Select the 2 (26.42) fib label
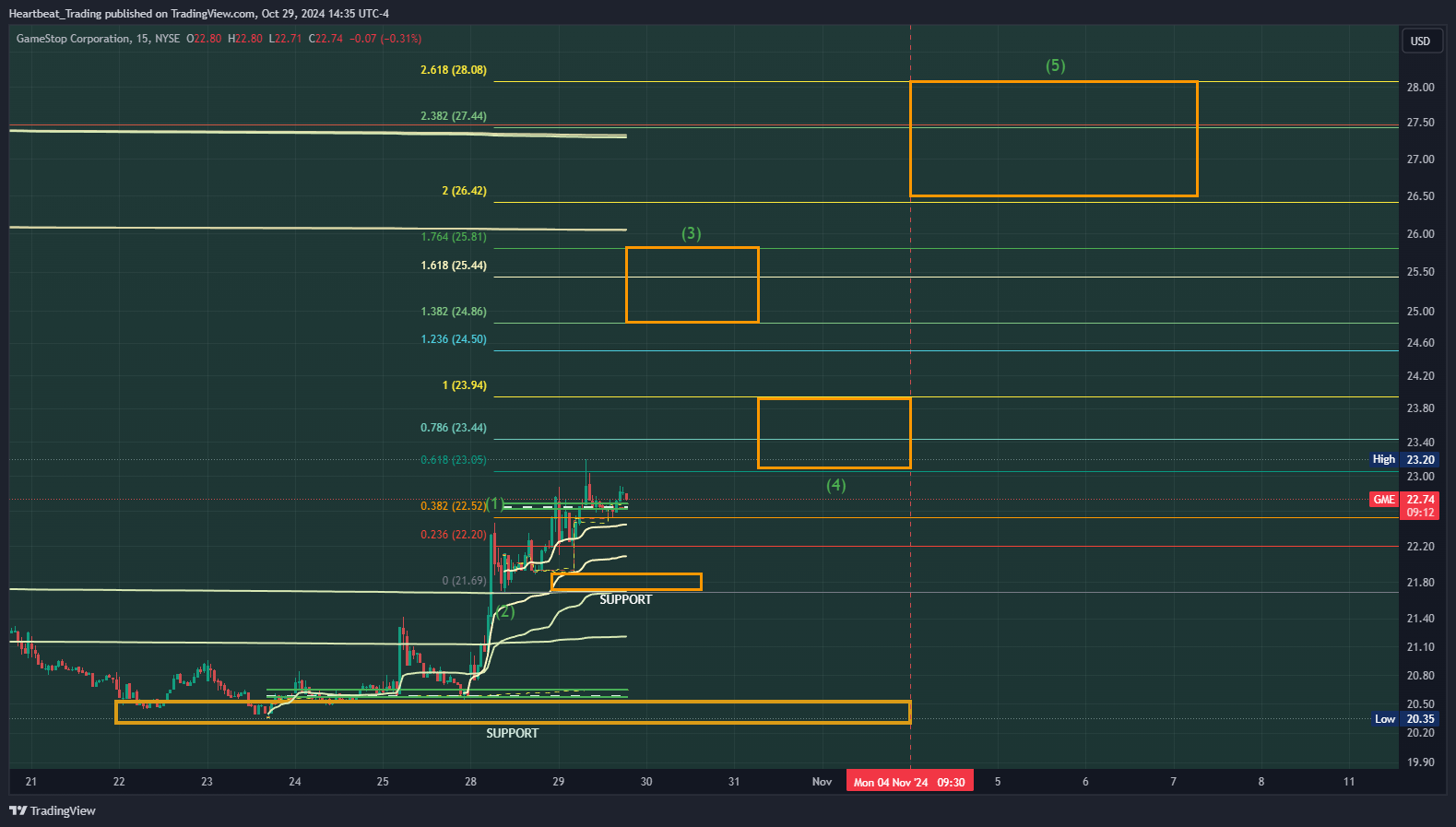The image size is (1456, 827). pos(464,191)
